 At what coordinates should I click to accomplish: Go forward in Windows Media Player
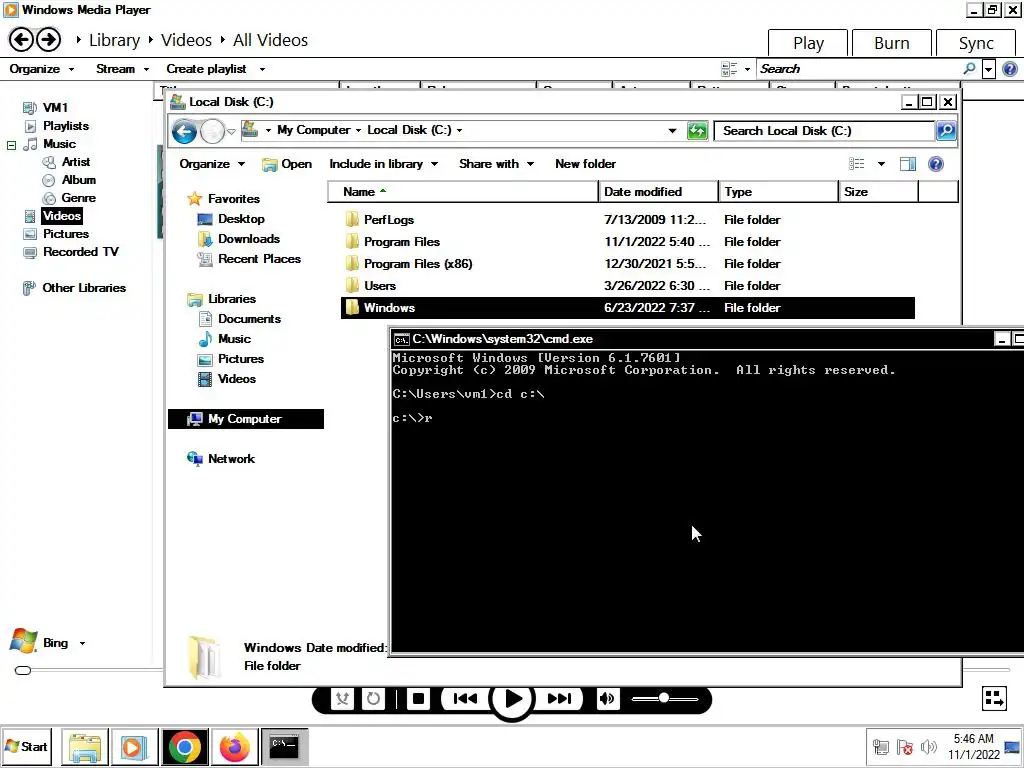tap(48, 40)
